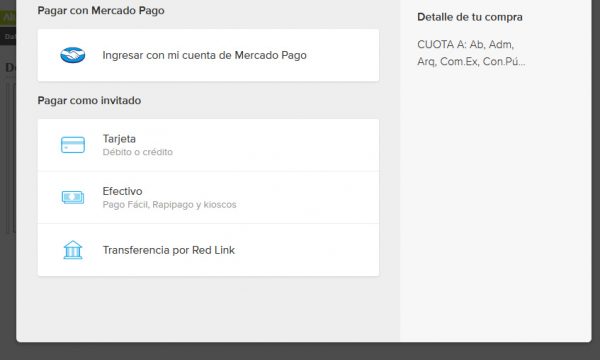The image size is (600, 360).
Task: Click the empty purchase detail side panel
Action: [x=496, y=207]
